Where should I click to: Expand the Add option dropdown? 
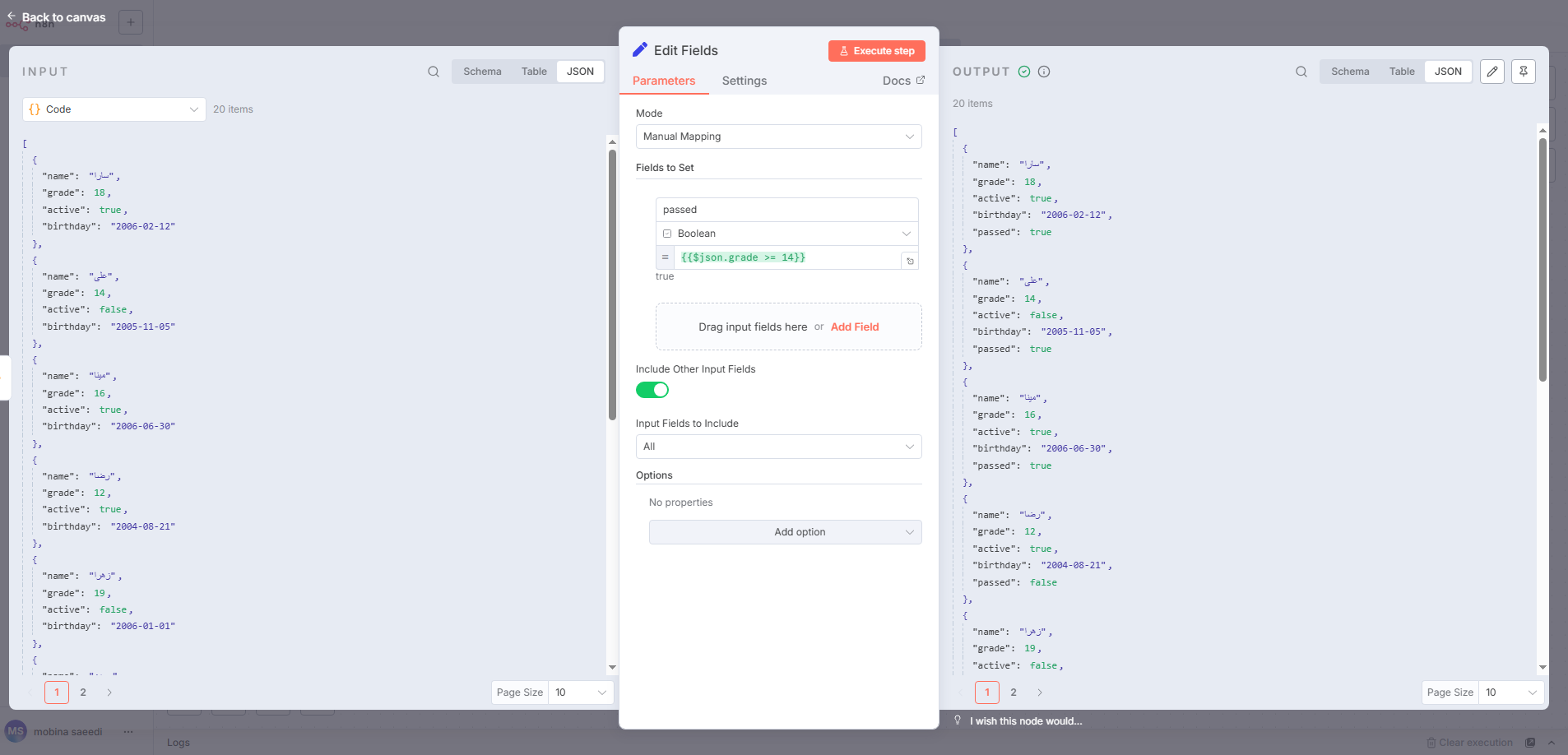[x=785, y=532]
